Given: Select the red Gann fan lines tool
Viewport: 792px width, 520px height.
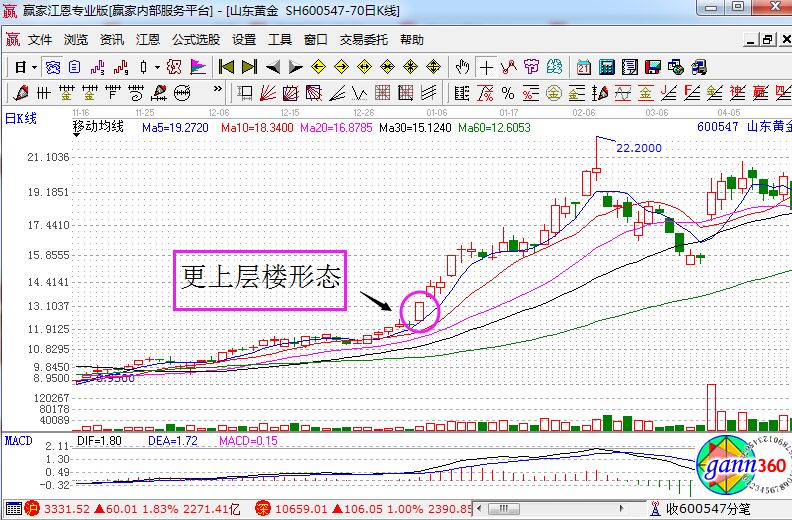Looking at the screenshot, I should click(269, 93).
